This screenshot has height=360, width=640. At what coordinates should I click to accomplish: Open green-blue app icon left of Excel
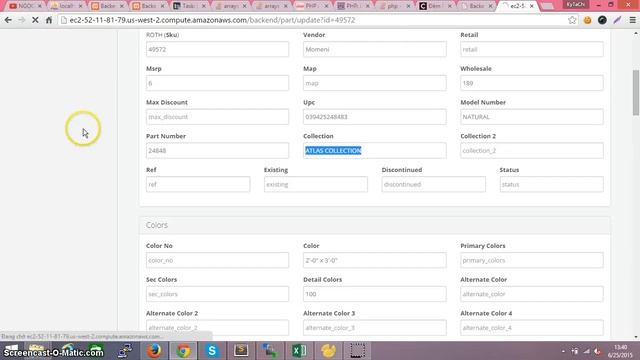tap(270, 351)
